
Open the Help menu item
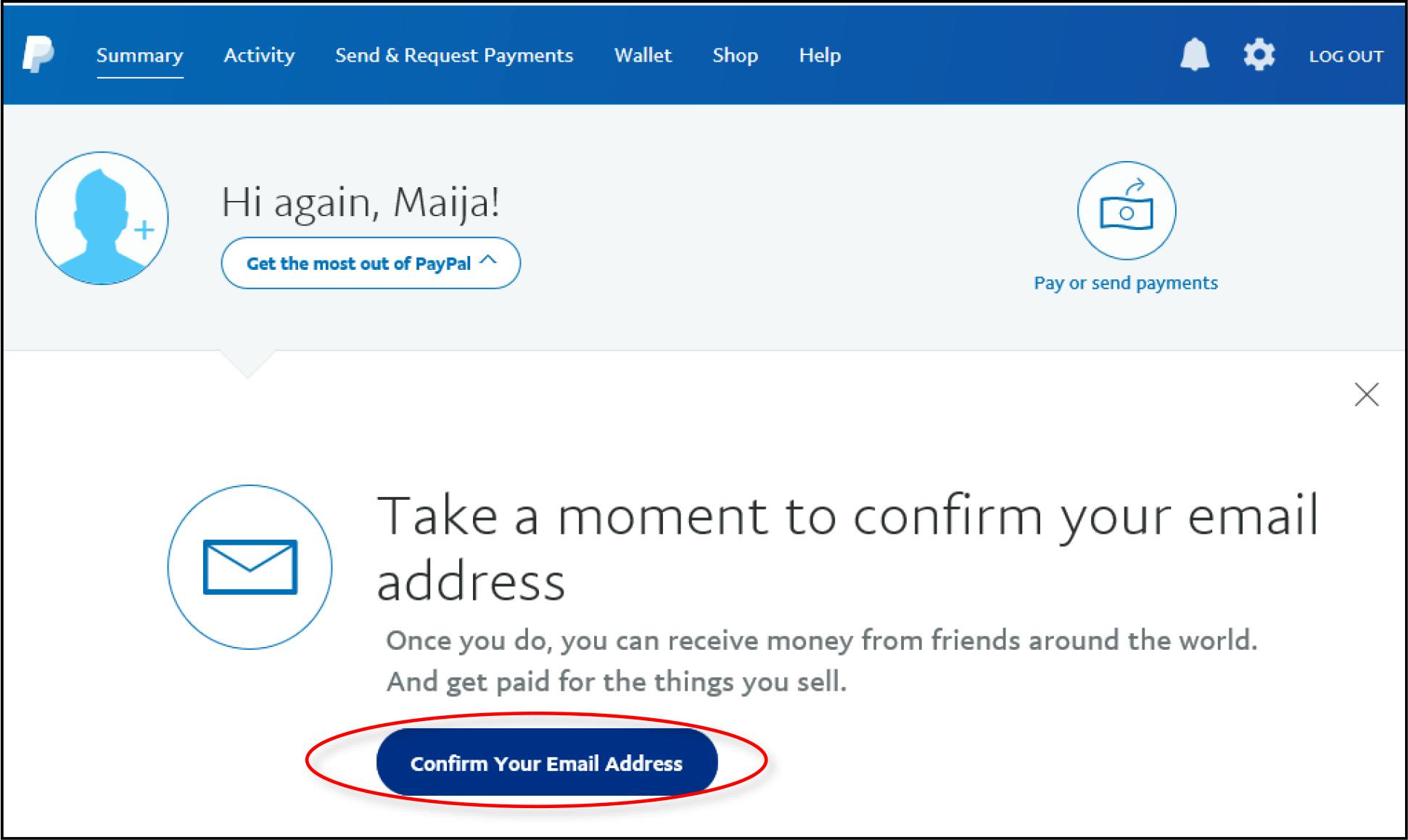click(820, 56)
